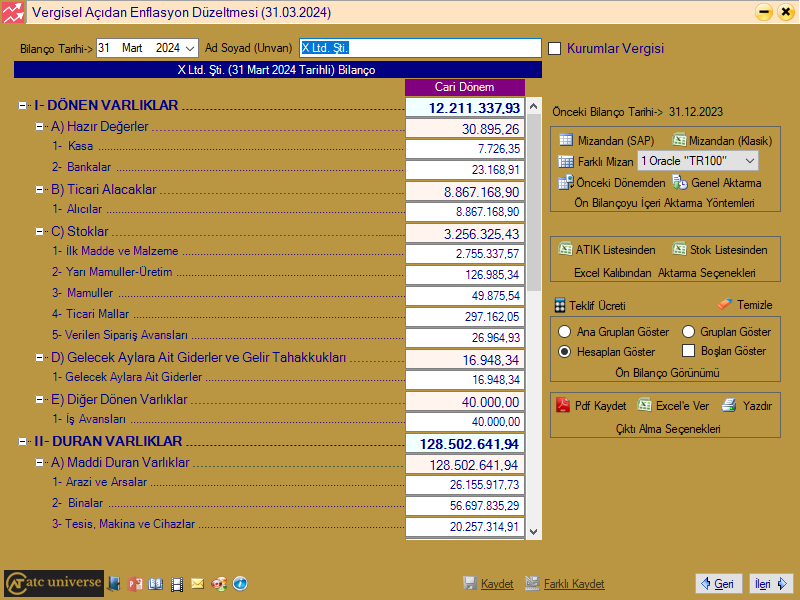Click the Genel Aktarma icon
This screenshot has width=800, height=600.
(680, 182)
